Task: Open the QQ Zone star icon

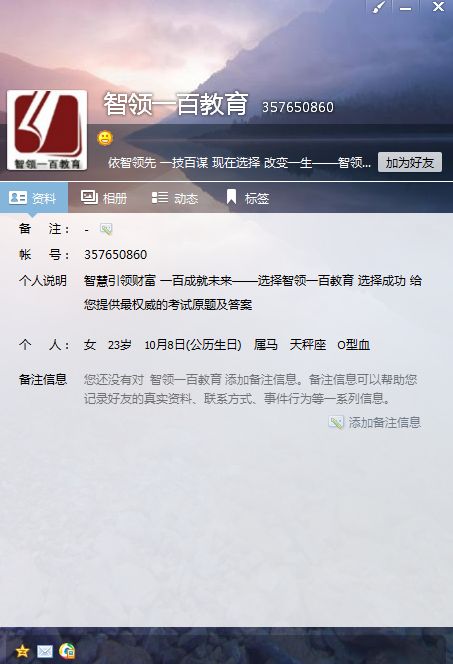Action: pyautogui.click(x=22, y=650)
